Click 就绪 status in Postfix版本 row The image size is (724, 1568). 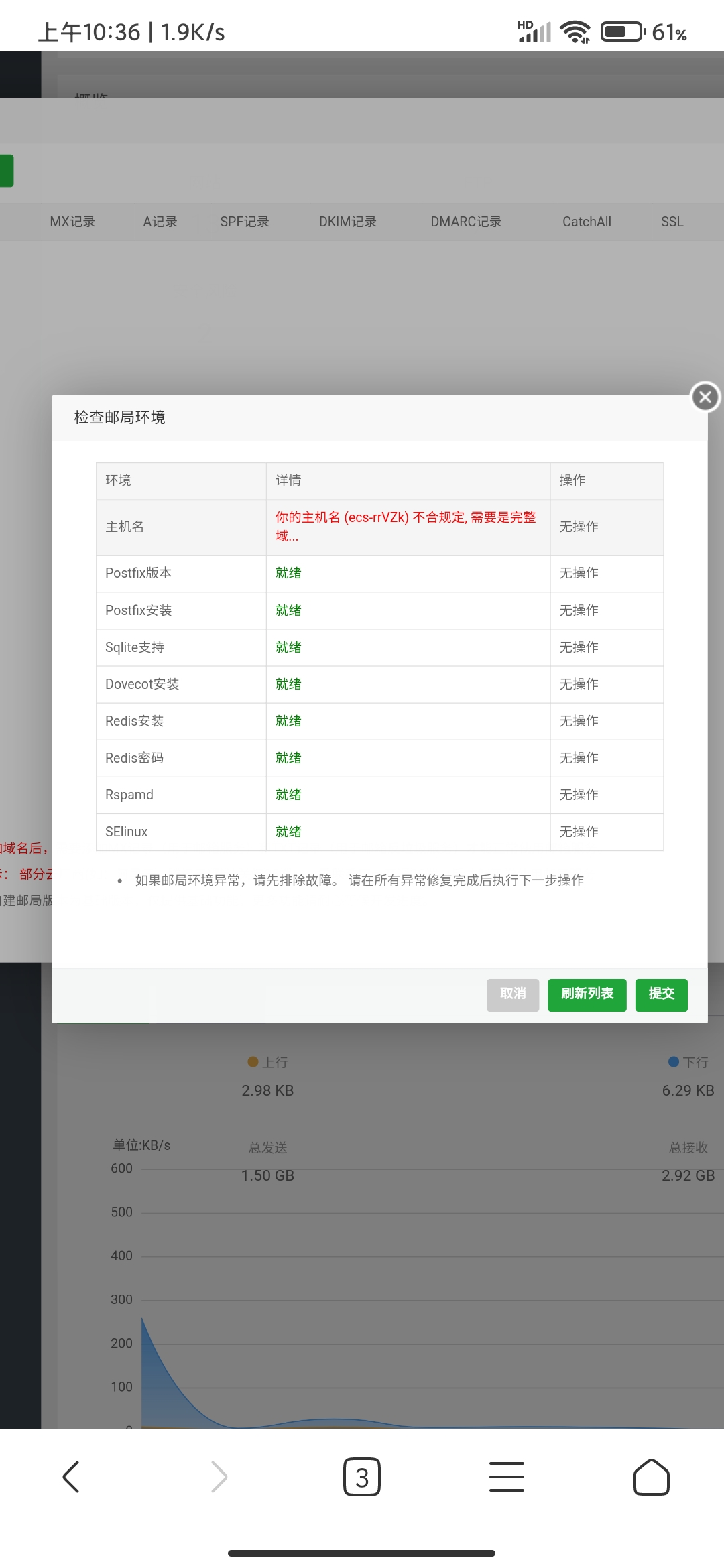coord(288,573)
